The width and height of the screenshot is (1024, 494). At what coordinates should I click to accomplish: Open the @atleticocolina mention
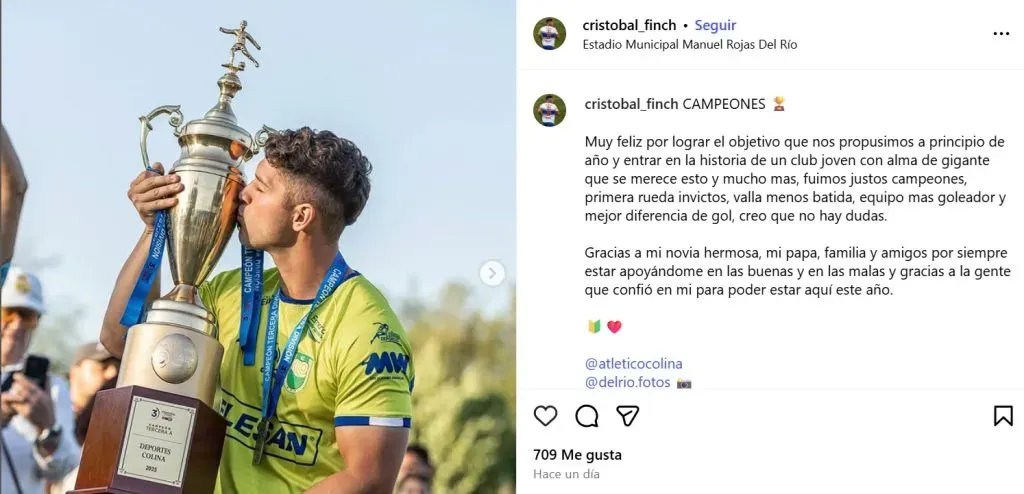(633, 364)
